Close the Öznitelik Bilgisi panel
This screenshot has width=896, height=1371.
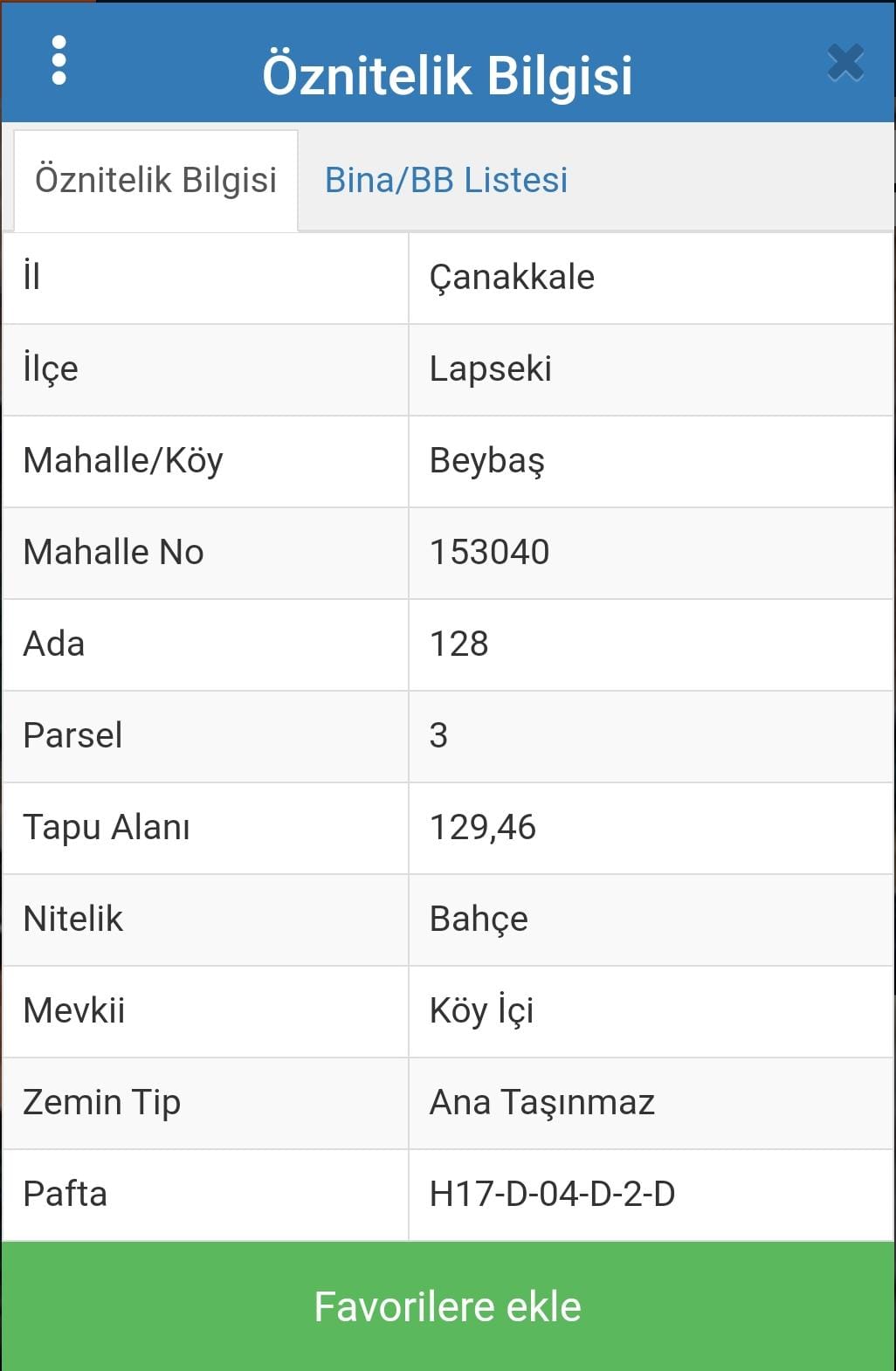(x=845, y=63)
